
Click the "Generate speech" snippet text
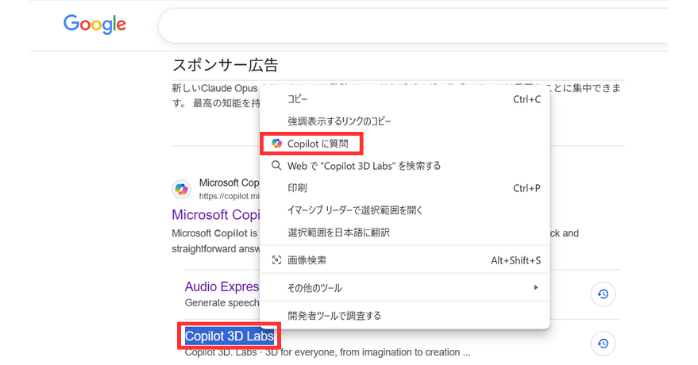pos(222,303)
